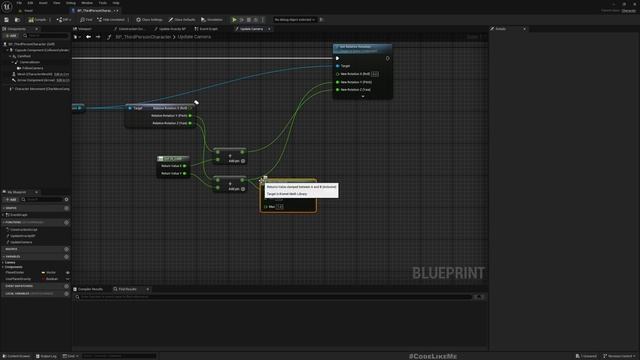Viewport: 640px width, 360px height.
Task: Close the Update Camera tab
Action: tap(269, 29)
